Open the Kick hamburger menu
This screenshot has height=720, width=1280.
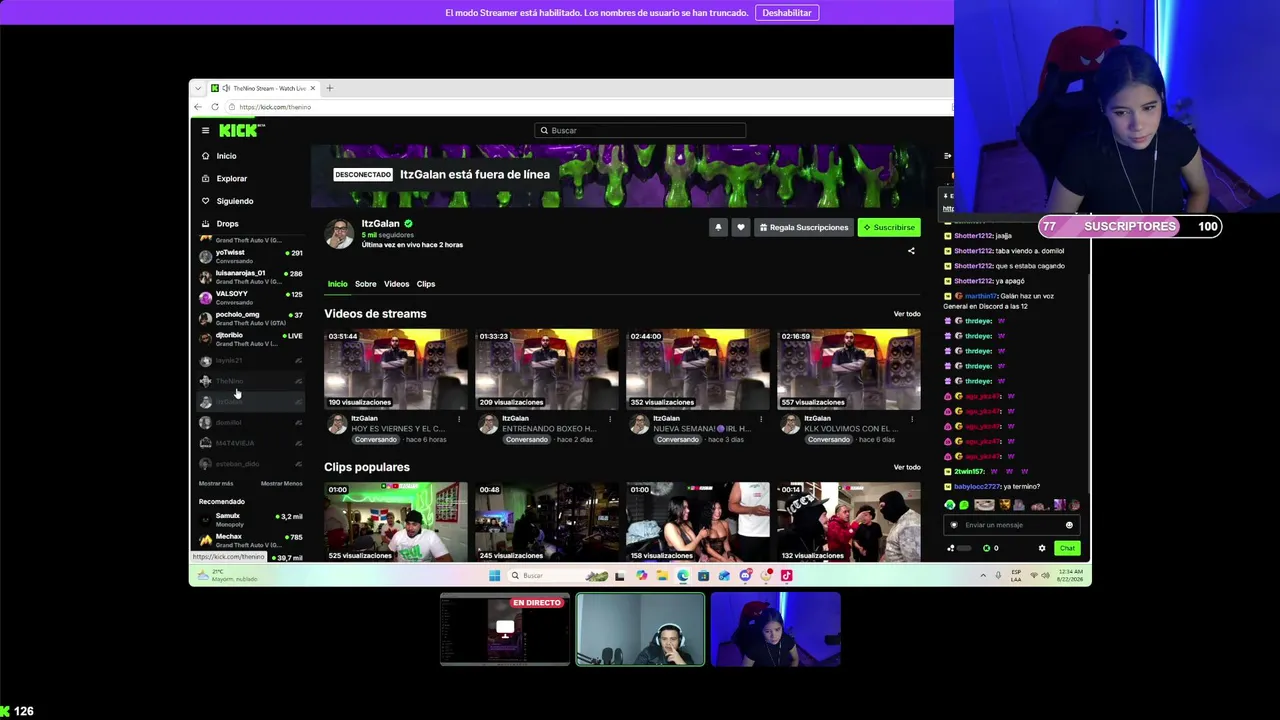click(x=205, y=130)
